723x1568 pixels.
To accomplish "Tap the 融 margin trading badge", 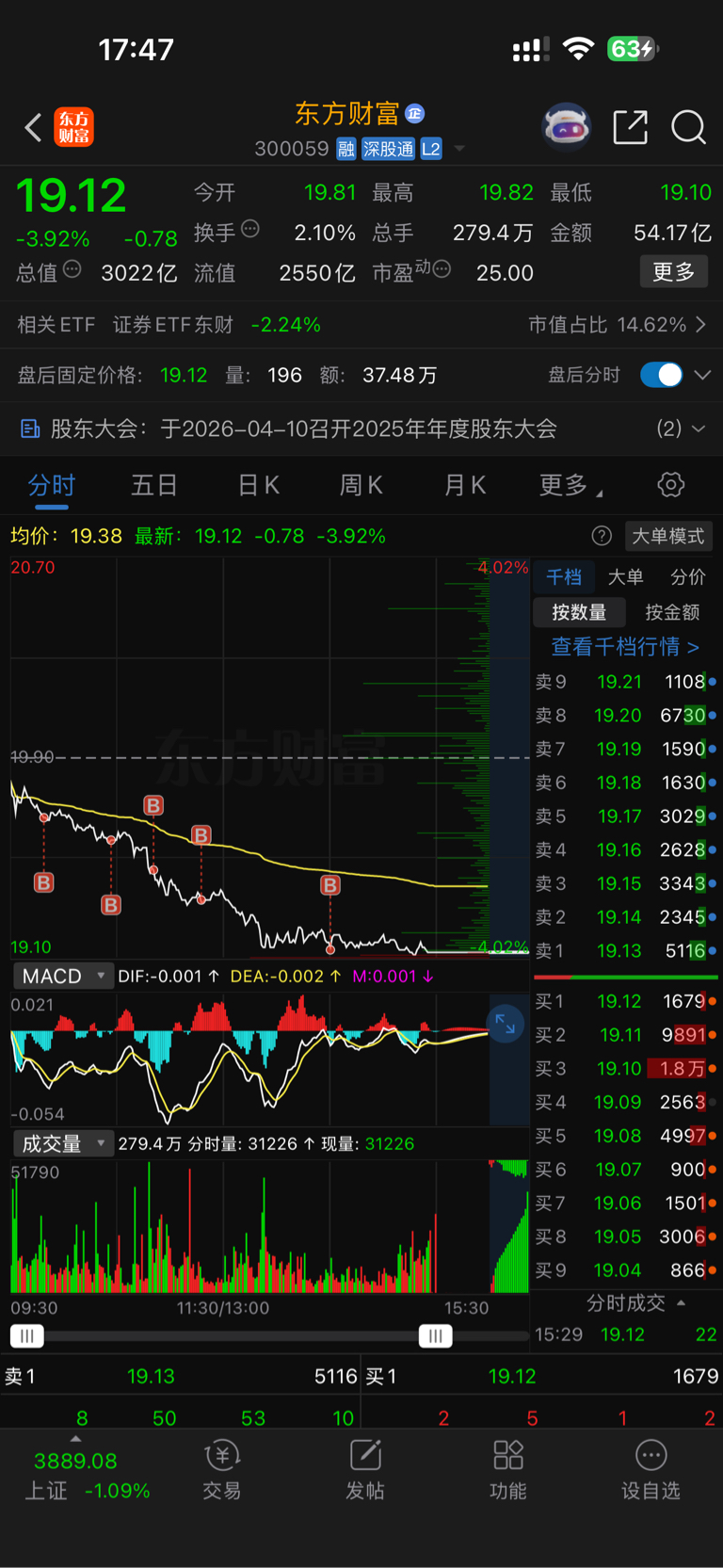I will [346, 149].
